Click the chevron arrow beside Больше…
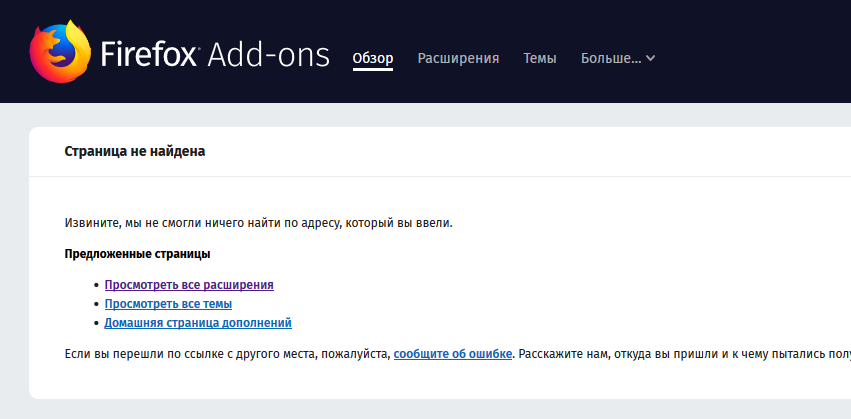Image resolution: width=851 pixels, height=419 pixels. [651, 58]
